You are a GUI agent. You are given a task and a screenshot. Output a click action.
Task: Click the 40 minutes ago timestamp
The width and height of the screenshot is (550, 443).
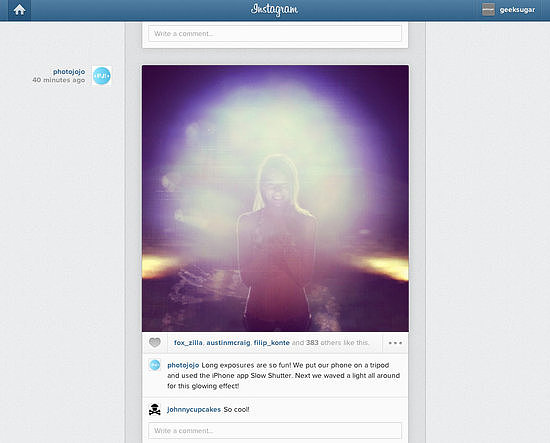coord(59,80)
